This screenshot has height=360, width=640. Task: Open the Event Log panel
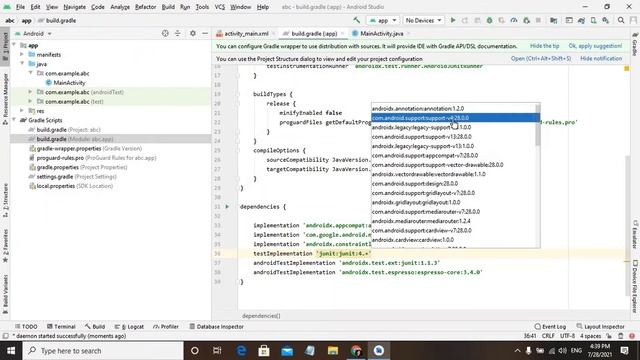click(550, 327)
